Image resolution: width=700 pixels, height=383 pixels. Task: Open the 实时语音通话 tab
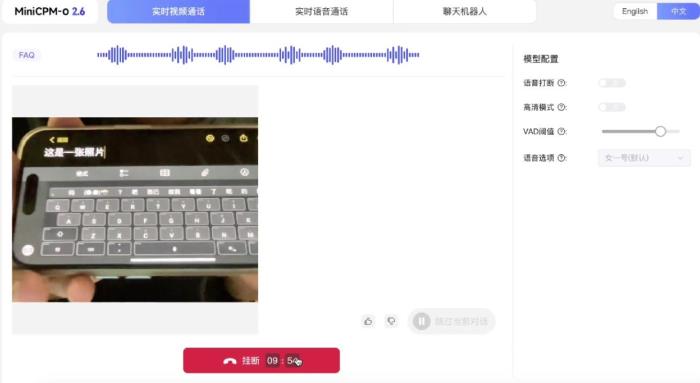coord(321,11)
